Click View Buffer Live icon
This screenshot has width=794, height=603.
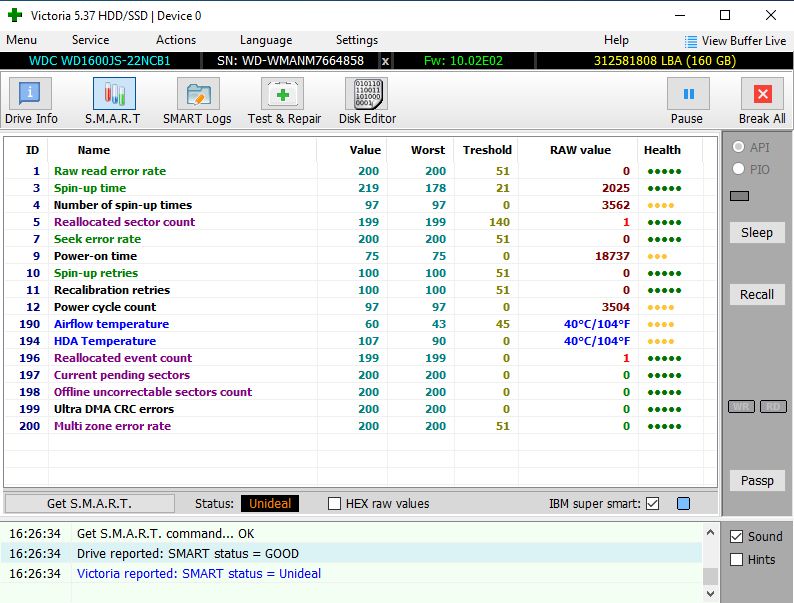[x=690, y=41]
